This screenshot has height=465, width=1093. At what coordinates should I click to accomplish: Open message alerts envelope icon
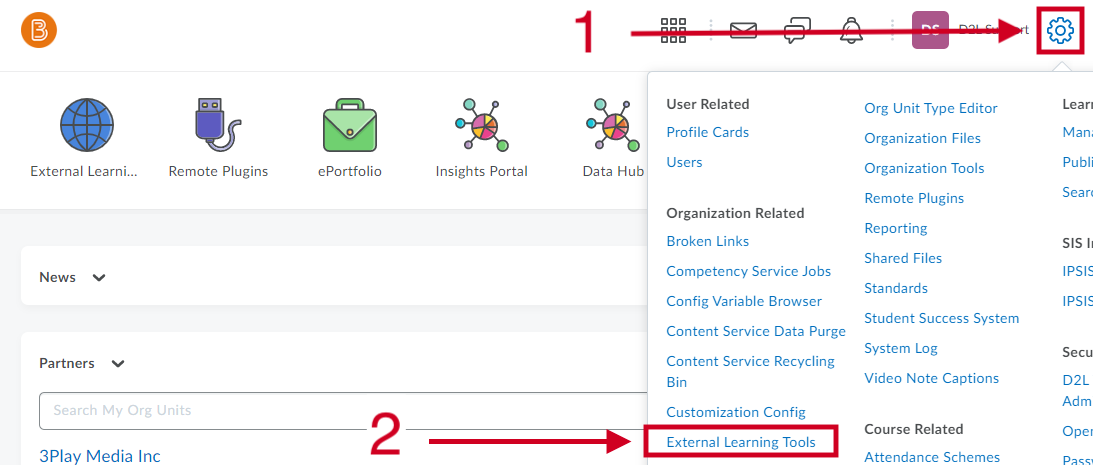coord(743,30)
